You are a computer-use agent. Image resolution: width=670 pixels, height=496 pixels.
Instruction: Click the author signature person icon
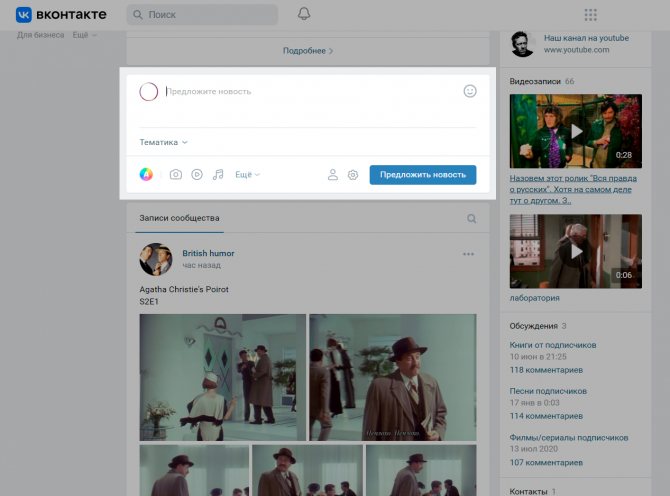pyautogui.click(x=332, y=175)
